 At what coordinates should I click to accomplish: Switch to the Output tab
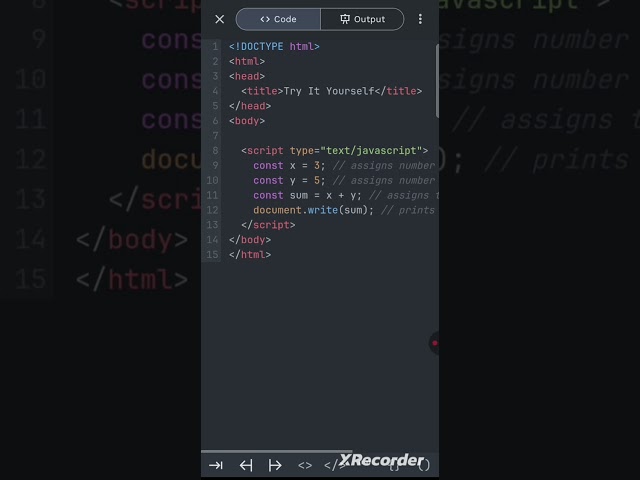(x=362, y=19)
